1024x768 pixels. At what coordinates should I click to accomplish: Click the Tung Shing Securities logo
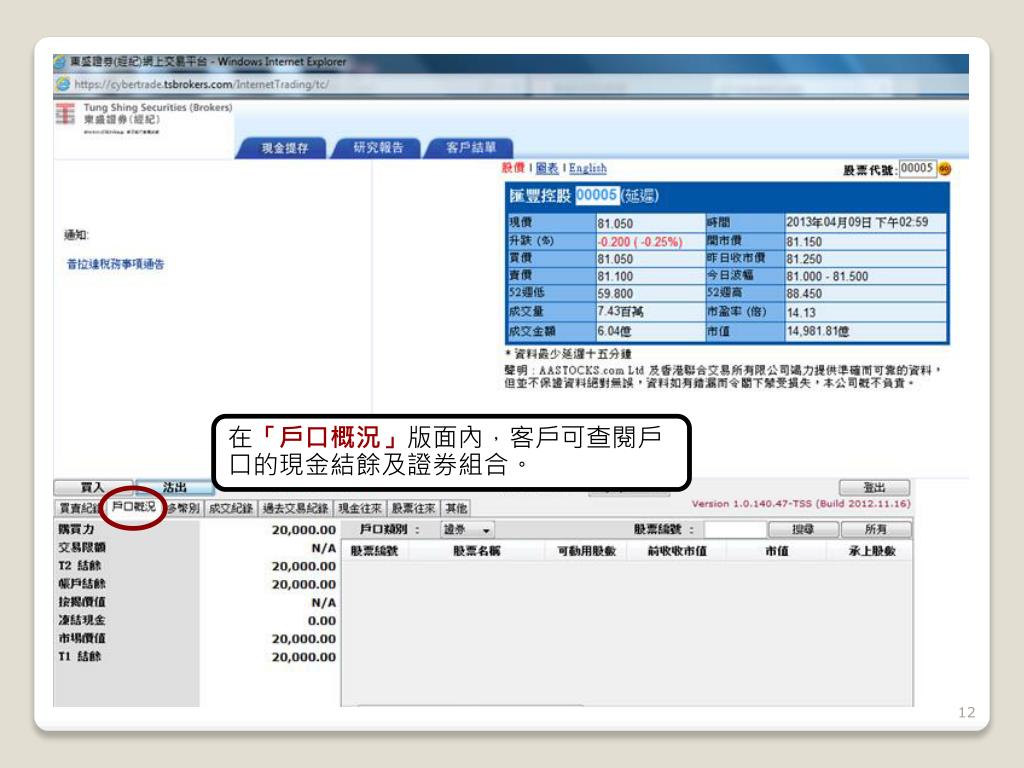click(x=65, y=114)
